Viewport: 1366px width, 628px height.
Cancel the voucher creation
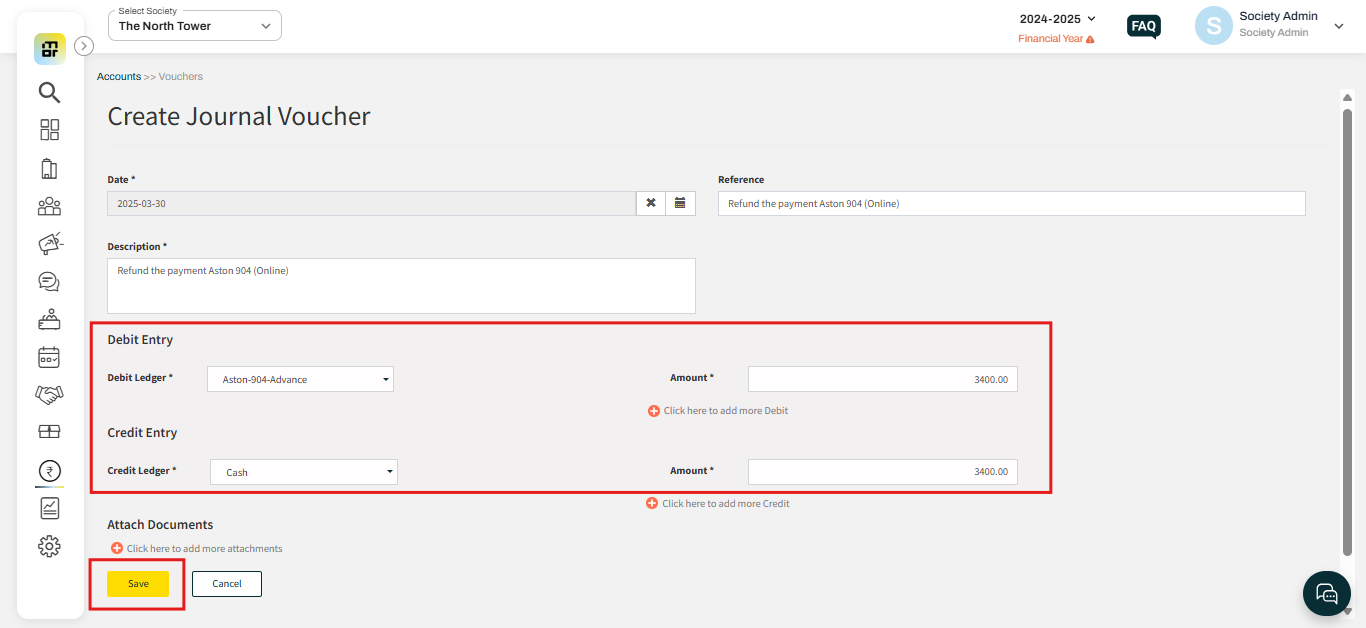pos(227,584)
